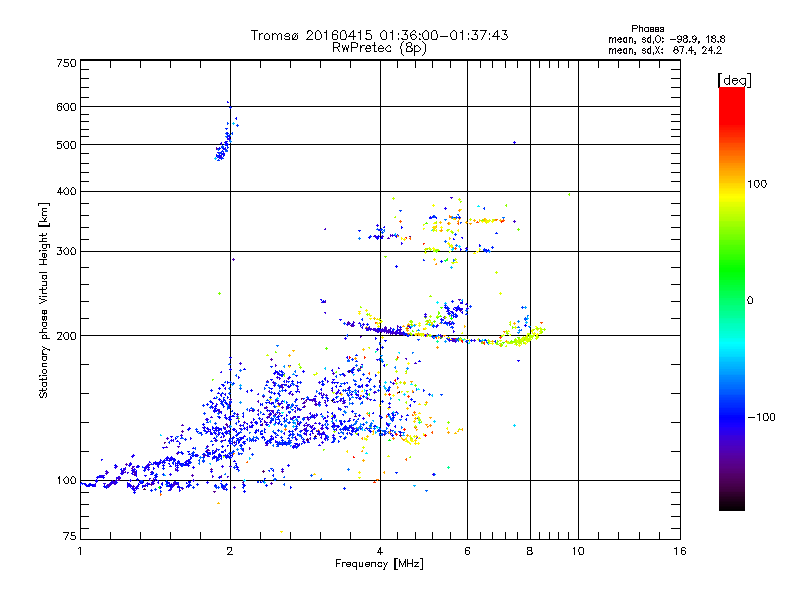Click the x-axis tick label '4'

click(x=380, y=551)
